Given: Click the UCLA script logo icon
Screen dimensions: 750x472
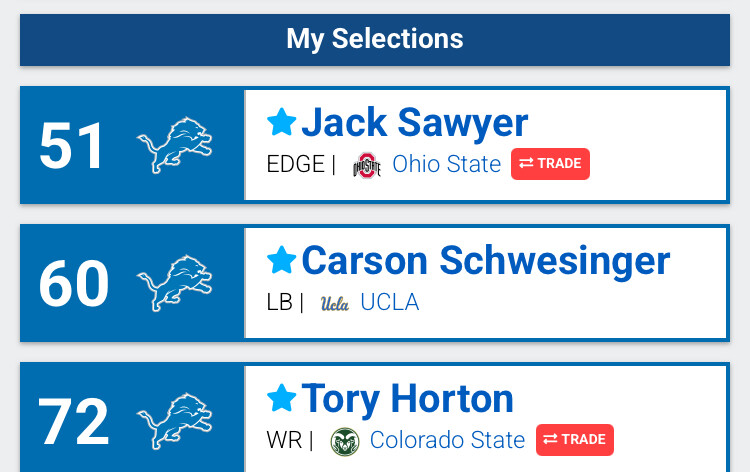Looking at the screenshot, I should click(335, 303).
